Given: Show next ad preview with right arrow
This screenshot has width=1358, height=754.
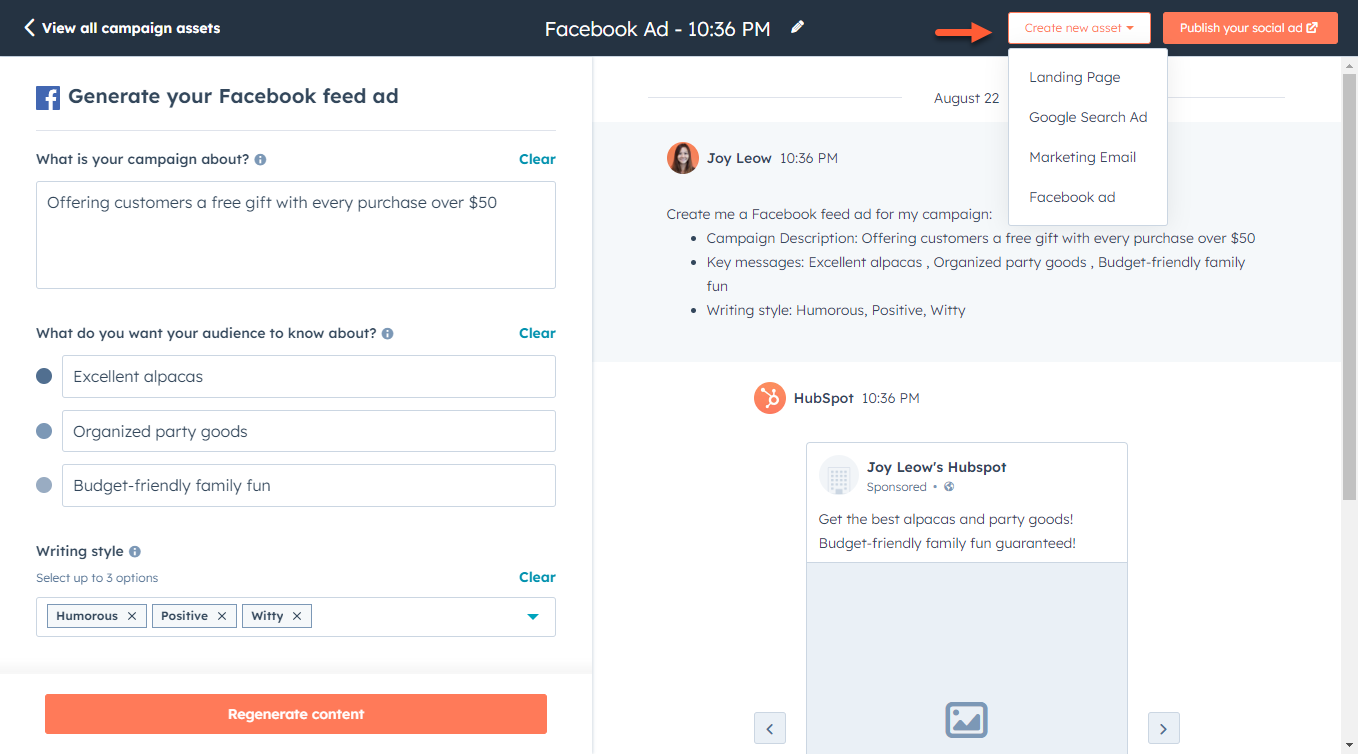Looking at the screenshot, I should click(1164, 728).
